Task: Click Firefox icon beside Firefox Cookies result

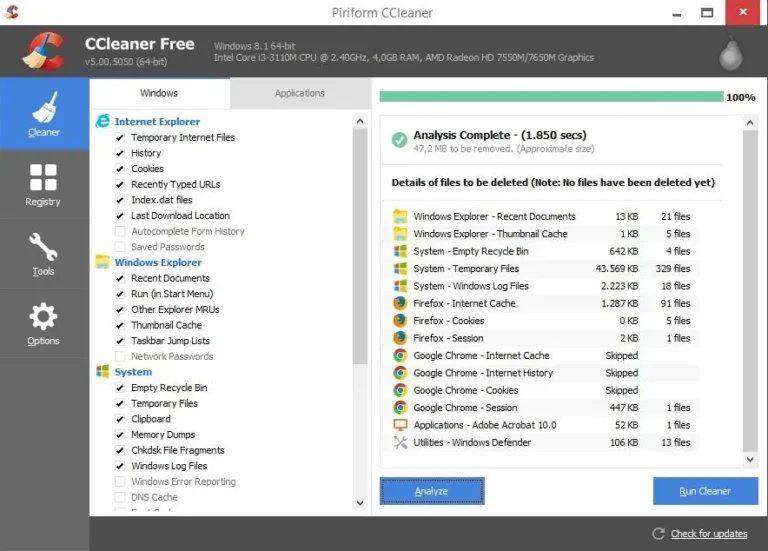Action: [x=400, y=320]
